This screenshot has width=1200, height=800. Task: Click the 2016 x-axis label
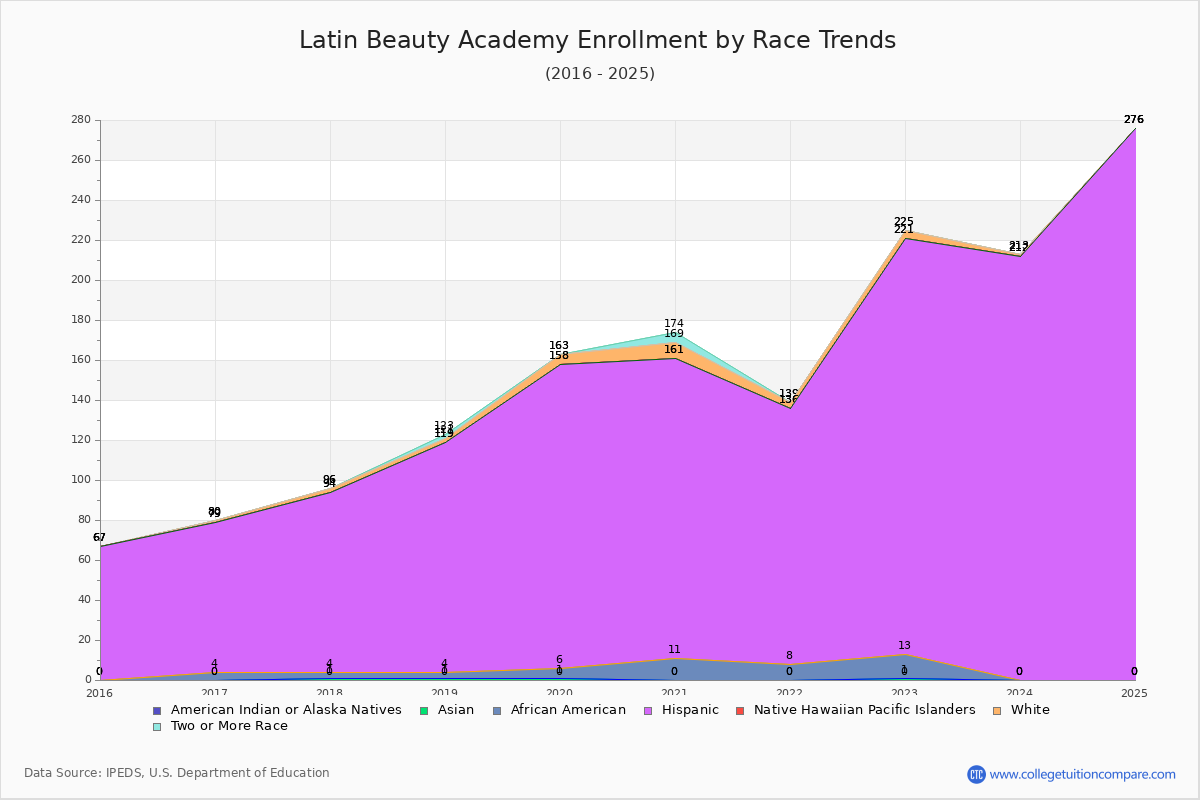point(99,693)
